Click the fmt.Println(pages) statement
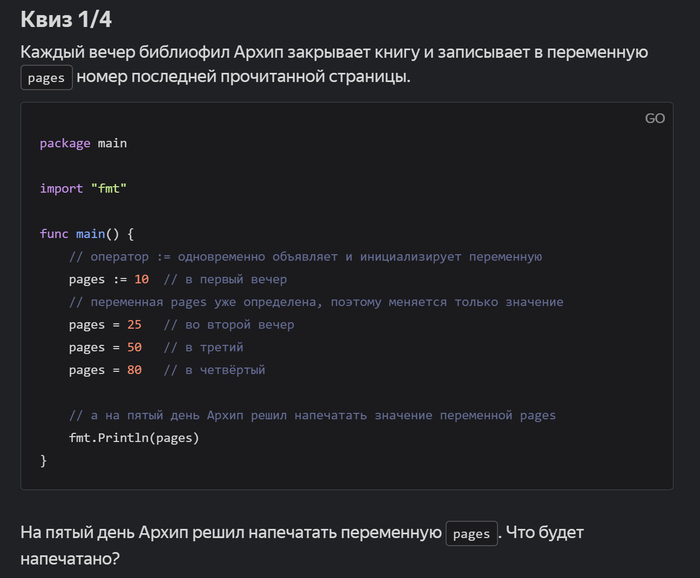Image resolution: width=700 pixels, height=578 pixels. coord(134,438)
